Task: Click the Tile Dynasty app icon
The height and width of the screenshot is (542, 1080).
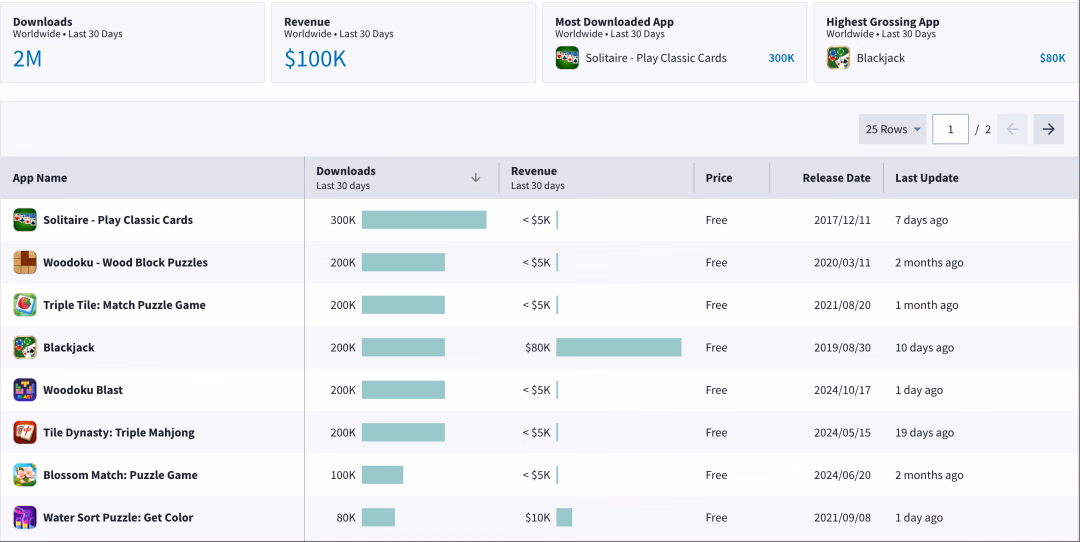Action: (x=25, y=432)
